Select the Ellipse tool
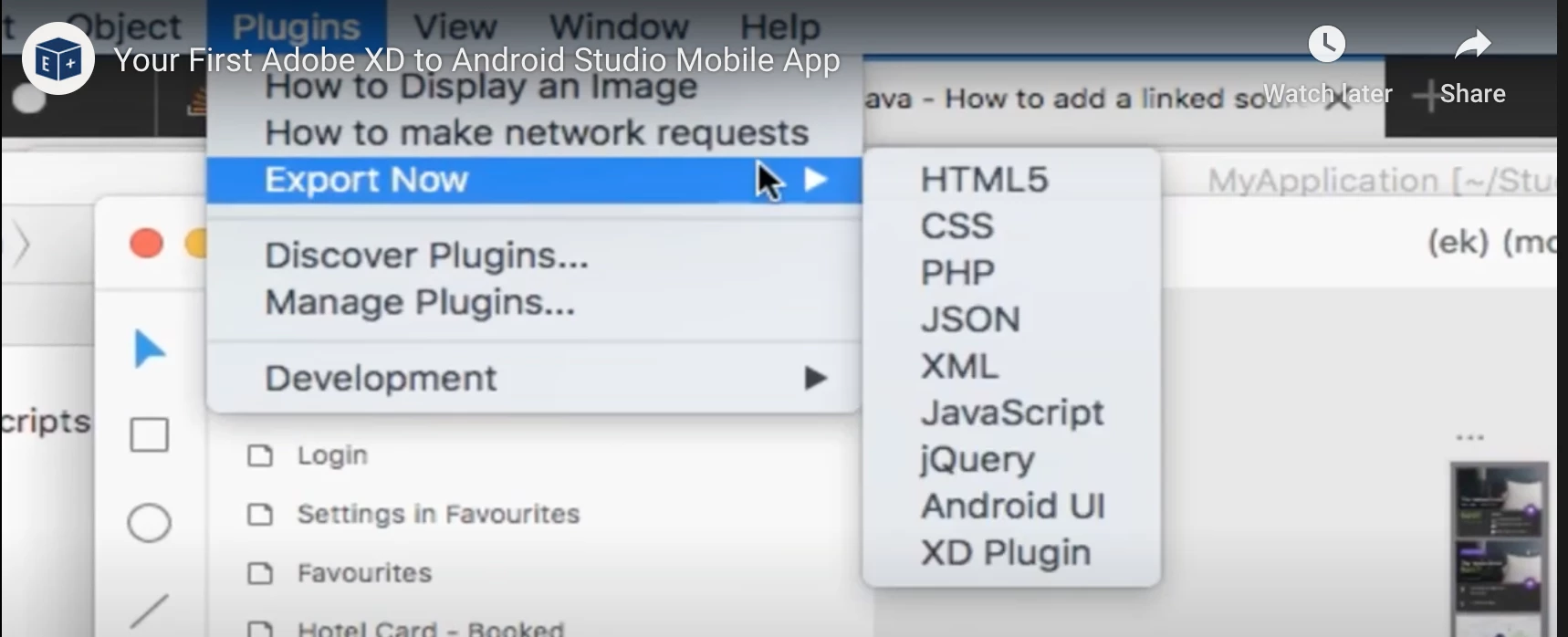Screen dimensions: 1568x637 (x=150, y=523)
